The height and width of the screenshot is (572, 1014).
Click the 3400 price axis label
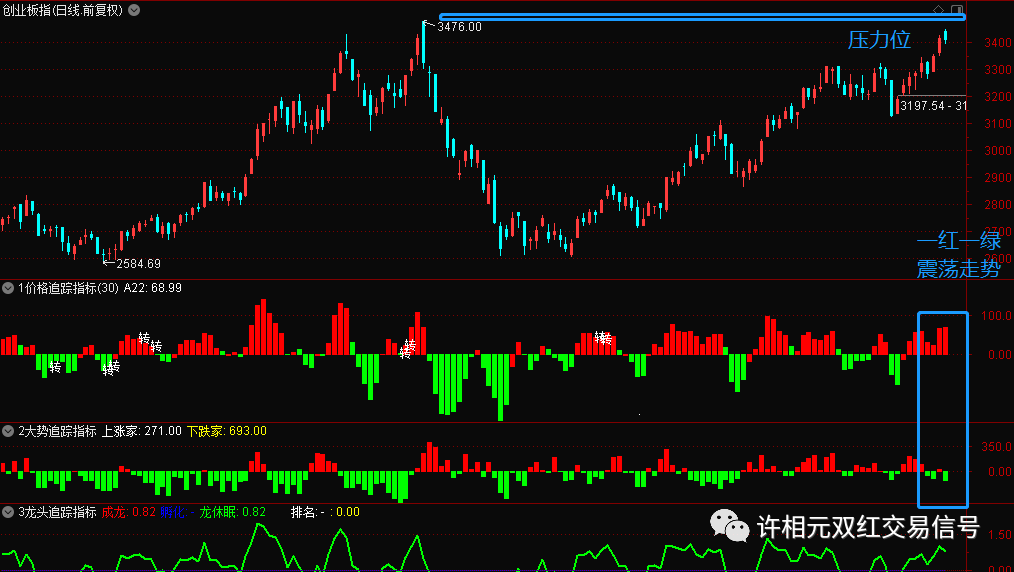[998, 43]
